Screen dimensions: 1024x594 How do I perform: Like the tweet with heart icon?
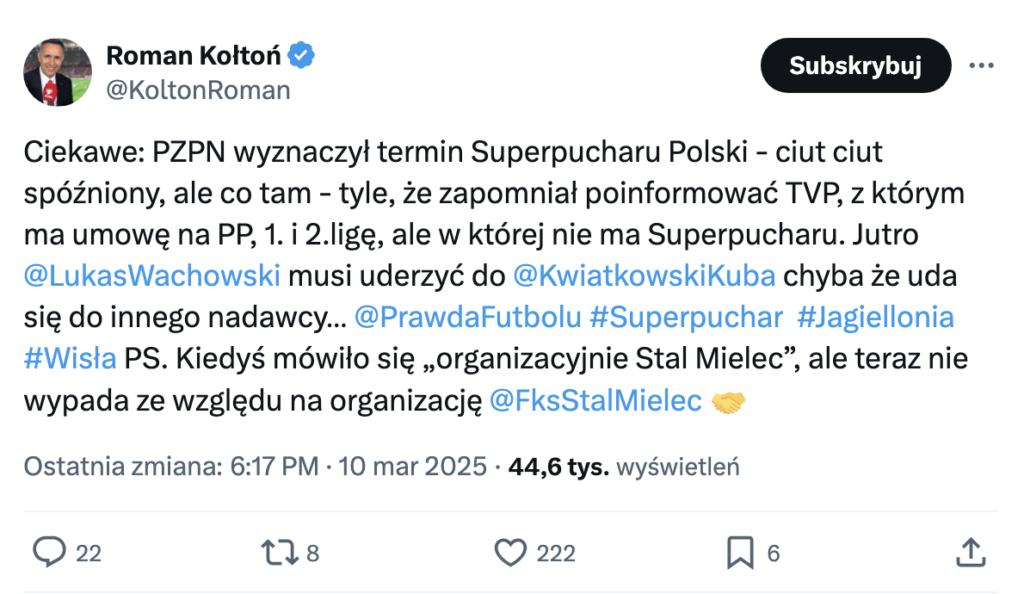pos(511,551)
